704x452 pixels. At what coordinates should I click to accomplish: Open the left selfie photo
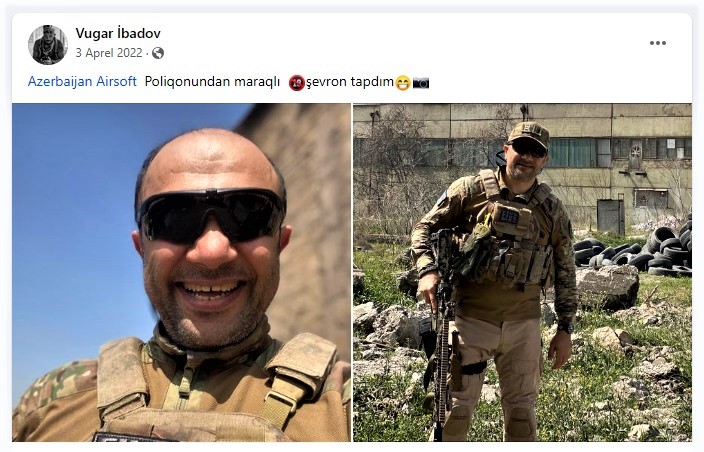(x=181, y=272)
